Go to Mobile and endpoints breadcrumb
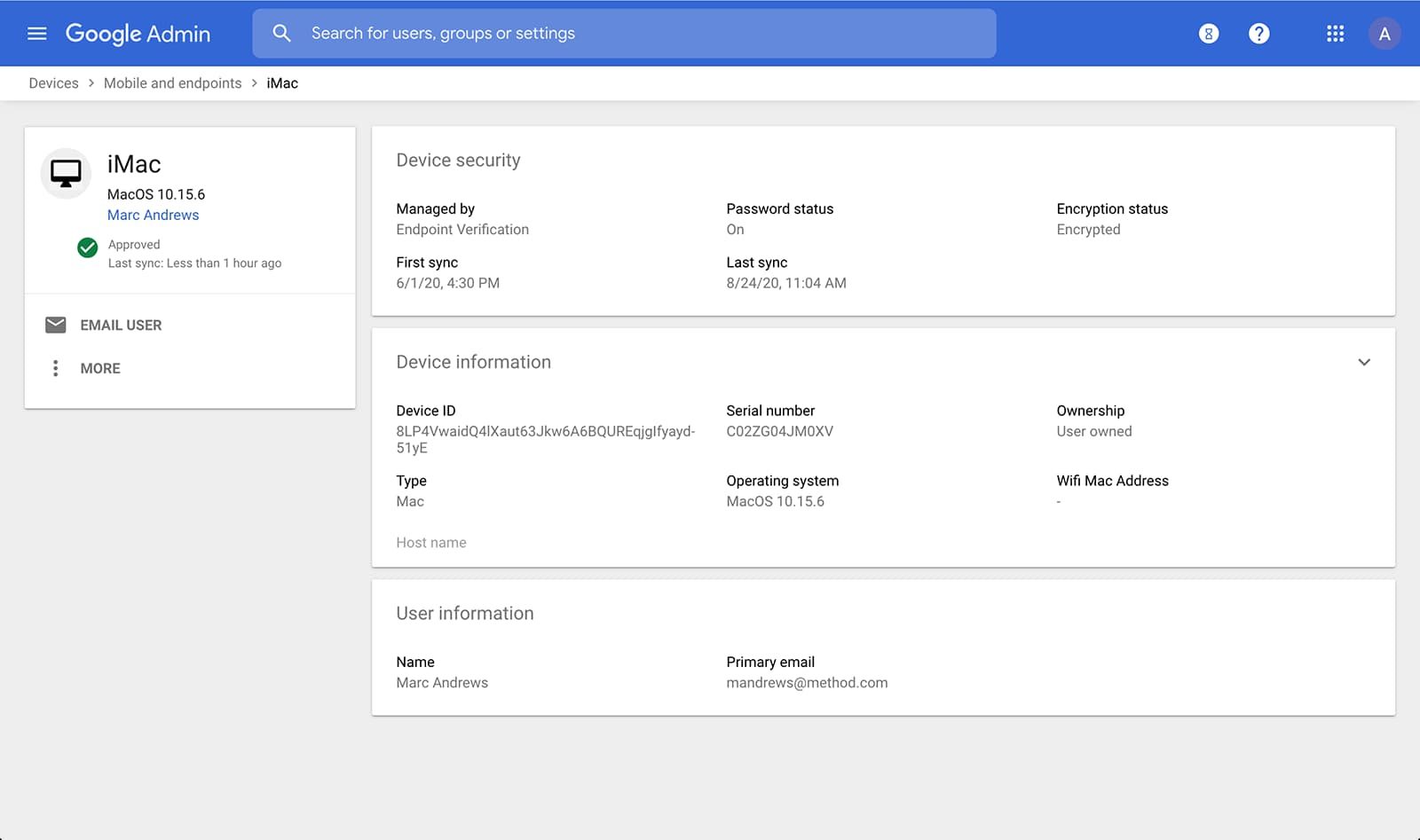 click(x=172, y=83)
